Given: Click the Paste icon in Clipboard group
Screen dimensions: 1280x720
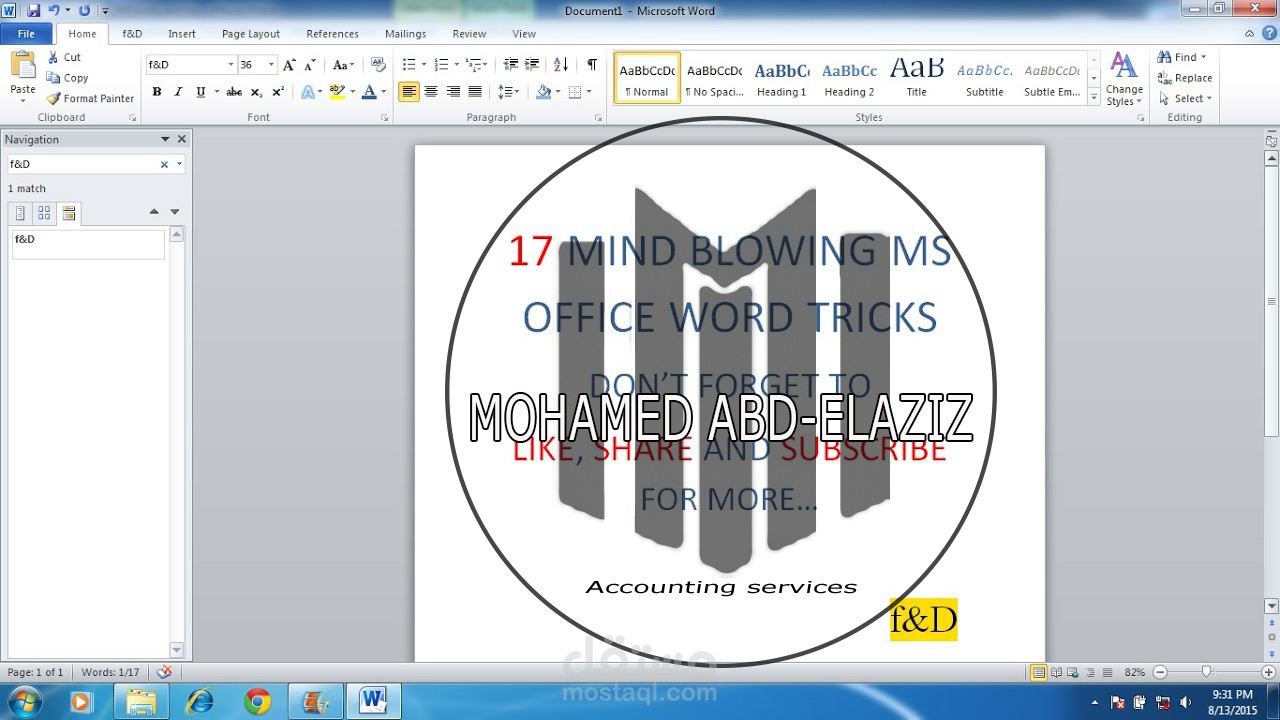Looking at the screenshot, I should (23, 66).
